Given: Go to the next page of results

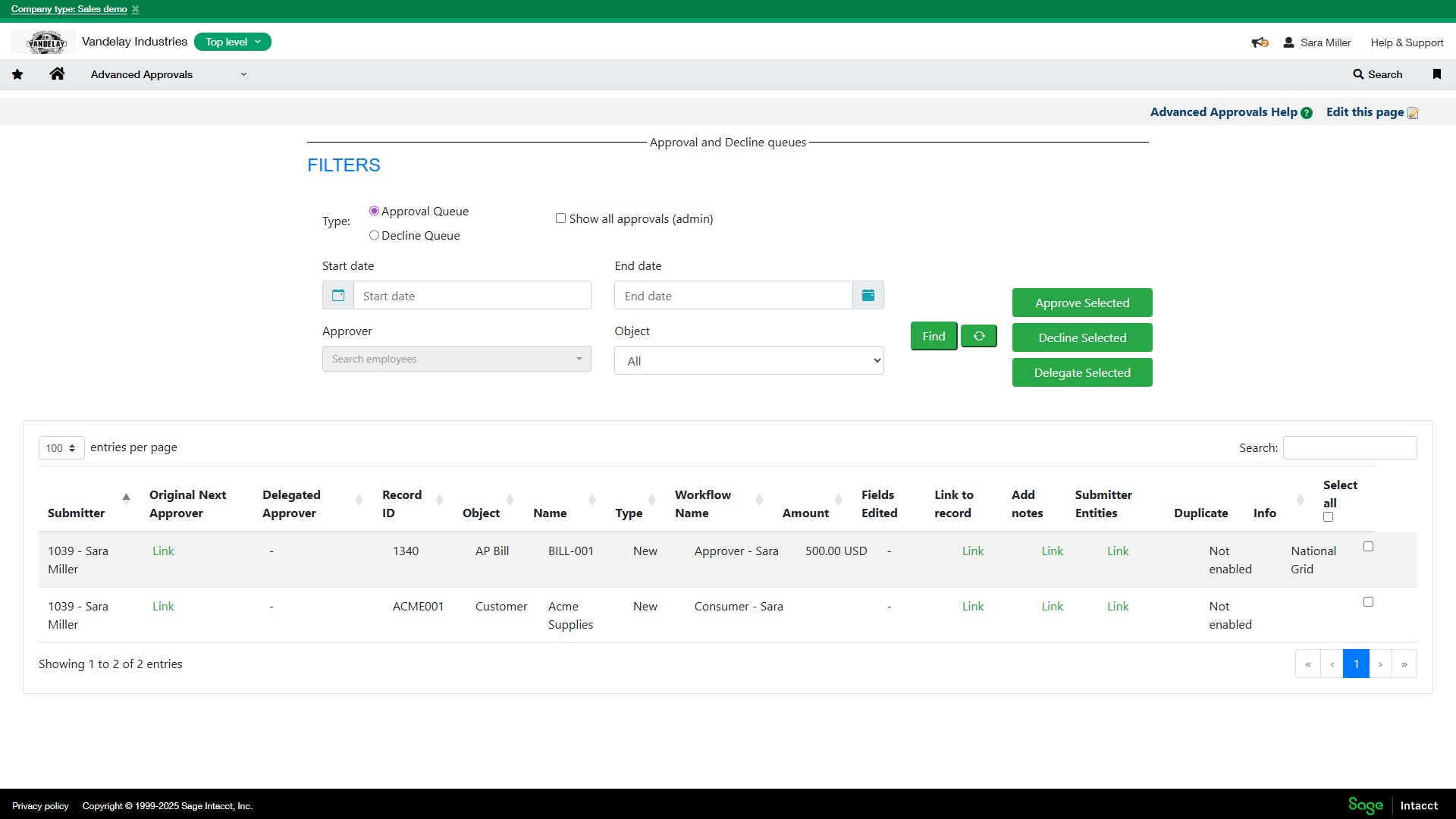Looking at the screenshot, I should point(1380,664).
